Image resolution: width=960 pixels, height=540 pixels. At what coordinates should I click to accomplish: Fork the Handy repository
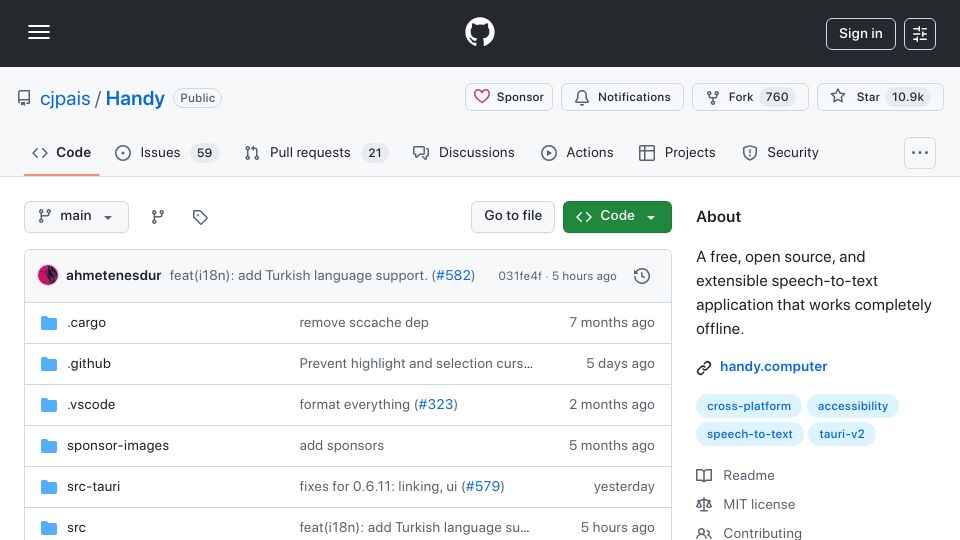coord(750,97)
